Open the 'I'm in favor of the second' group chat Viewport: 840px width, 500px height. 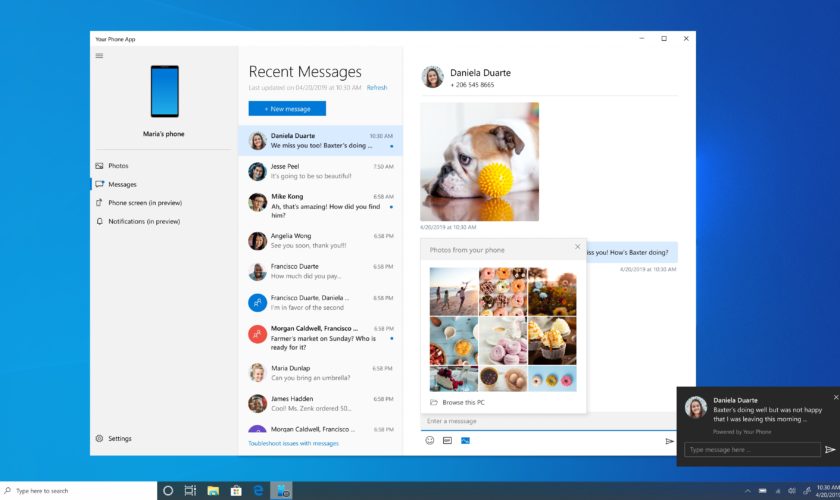pyautogui.click(x=320, y=302)
